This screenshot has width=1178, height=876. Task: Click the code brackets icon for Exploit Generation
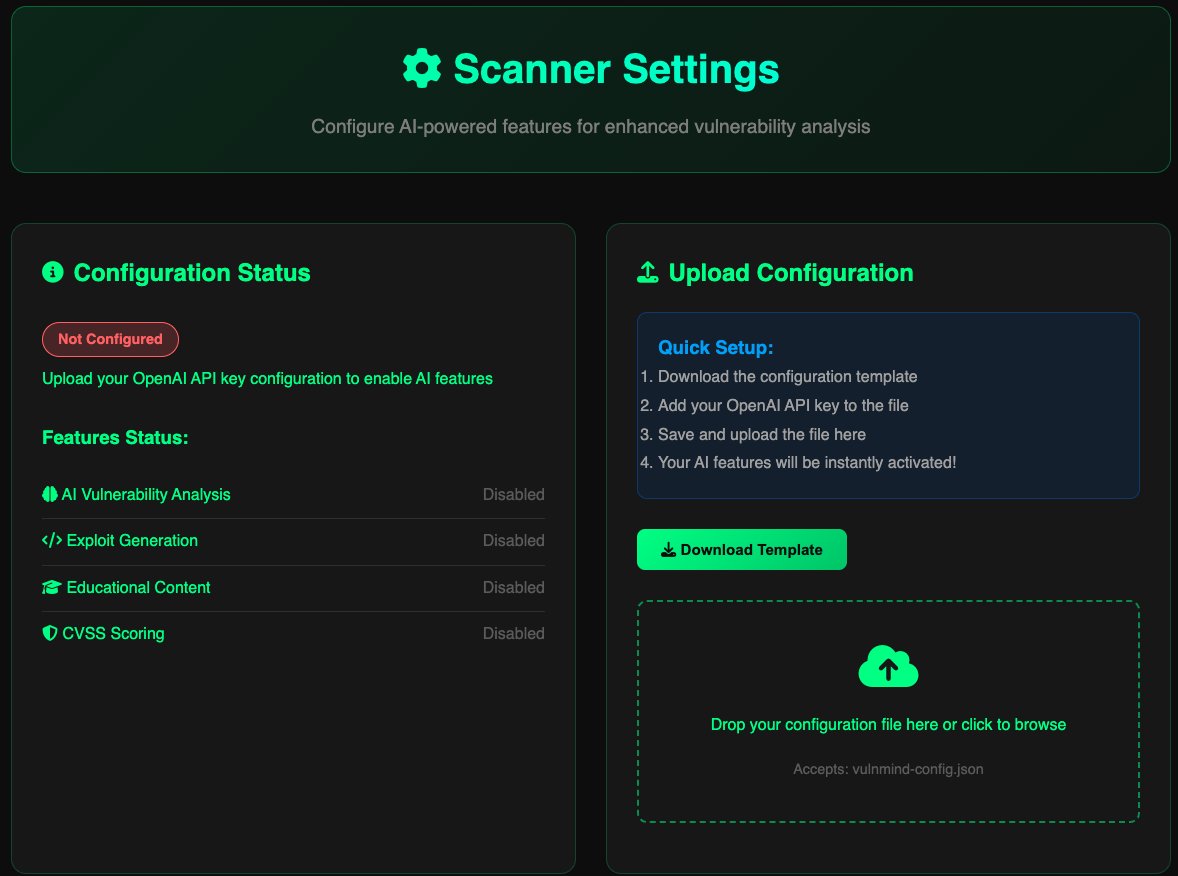pyautogui.click(x=52, y=540)
